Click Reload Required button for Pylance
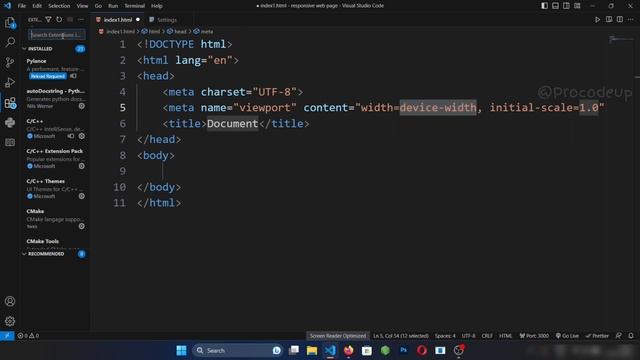Screen dimensions: 640x360 click(x=47, y=76)
